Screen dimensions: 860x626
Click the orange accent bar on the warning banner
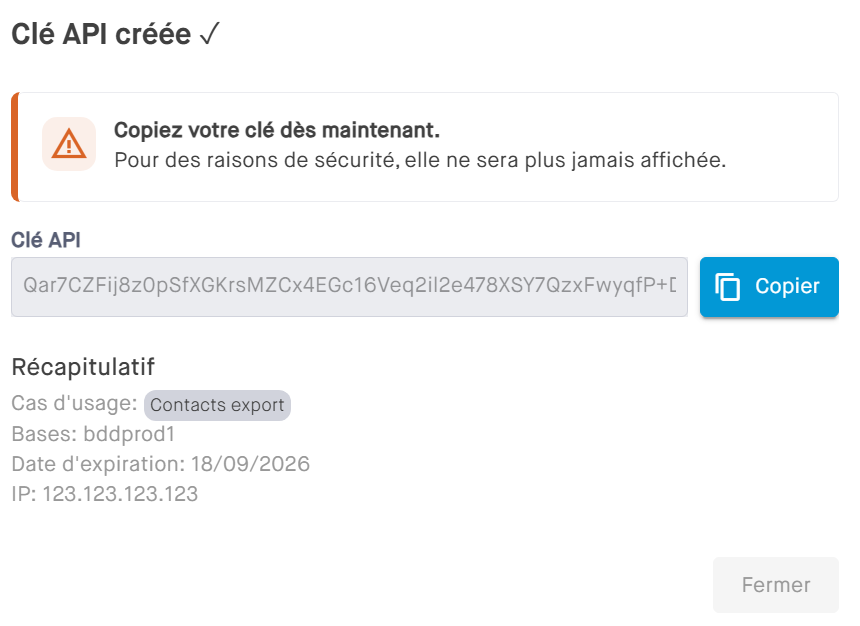[x=12, y=146]
